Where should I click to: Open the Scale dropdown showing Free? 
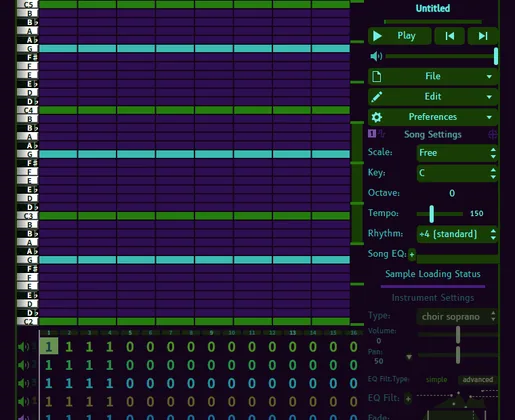[x=457, y=153]
